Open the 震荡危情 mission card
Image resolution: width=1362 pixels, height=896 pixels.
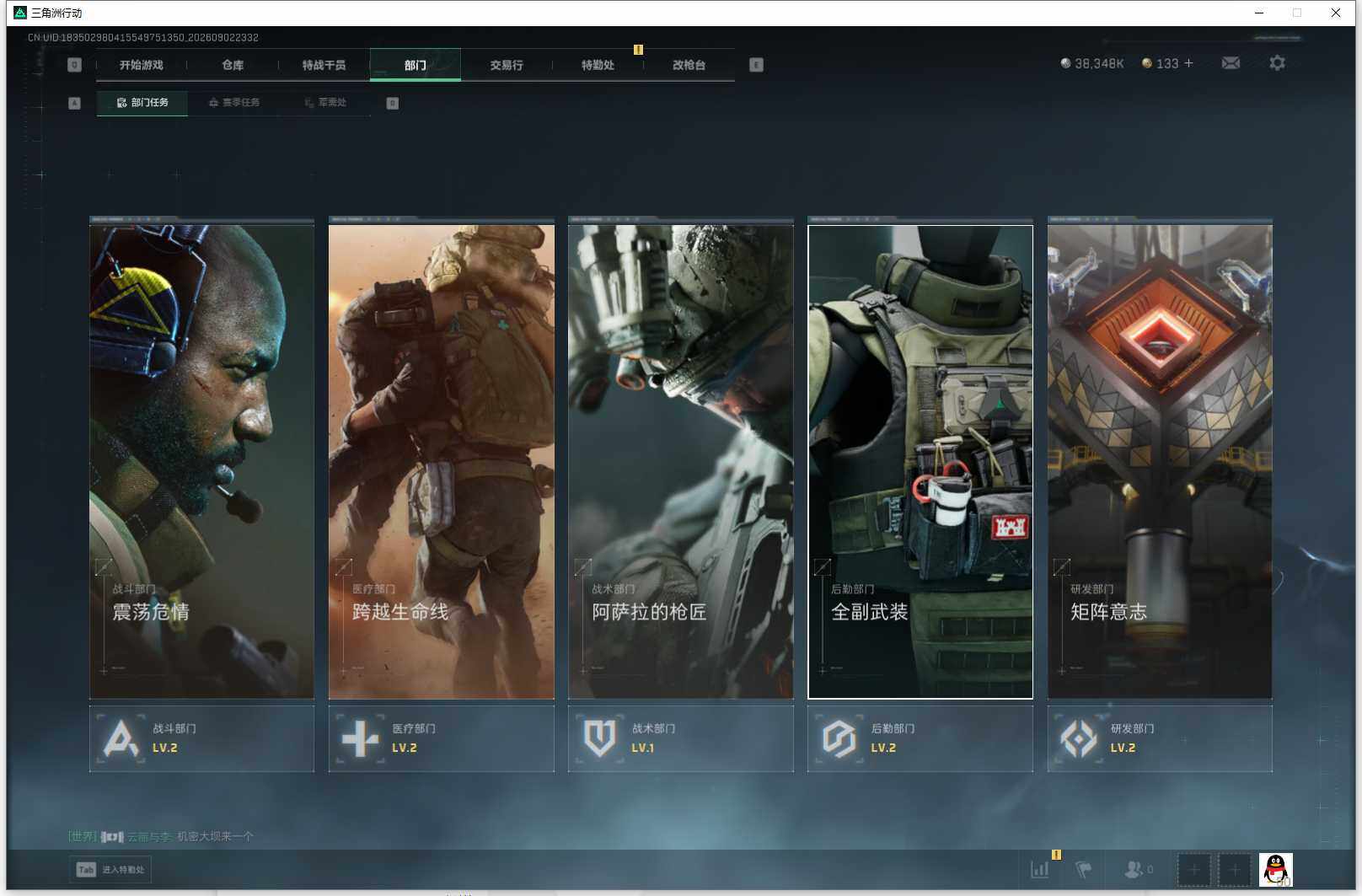(202, 461)
